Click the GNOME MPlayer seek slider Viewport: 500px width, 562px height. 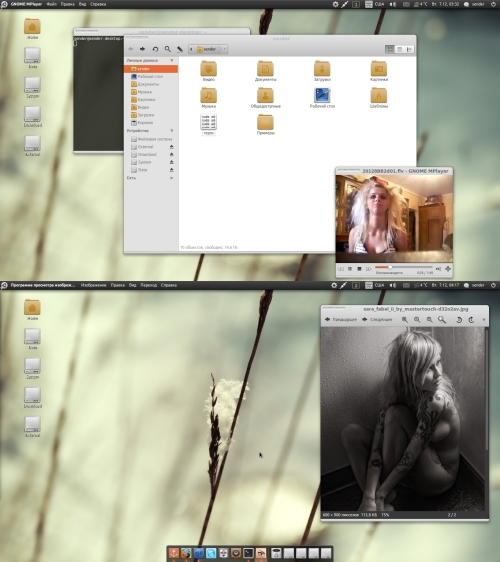click(404, 267)
